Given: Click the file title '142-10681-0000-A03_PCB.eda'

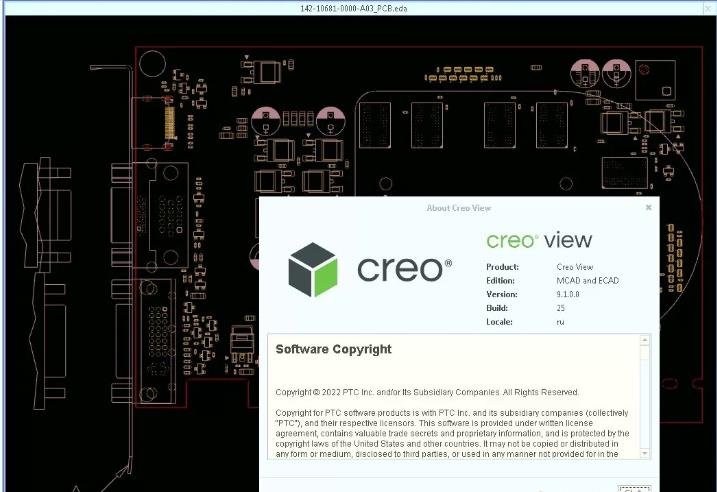Looking at the screenshot, I should [353, 8].
